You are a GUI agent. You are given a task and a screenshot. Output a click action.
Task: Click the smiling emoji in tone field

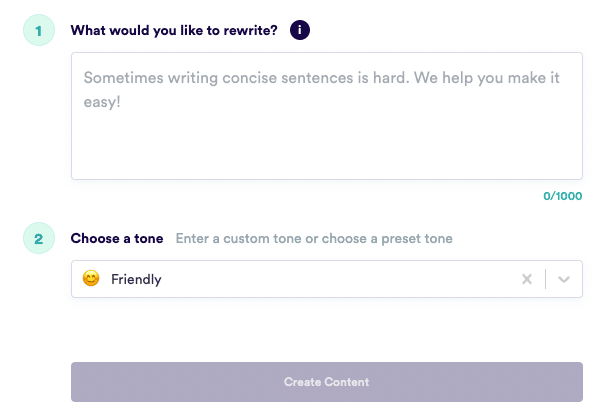tap(91, 278)
